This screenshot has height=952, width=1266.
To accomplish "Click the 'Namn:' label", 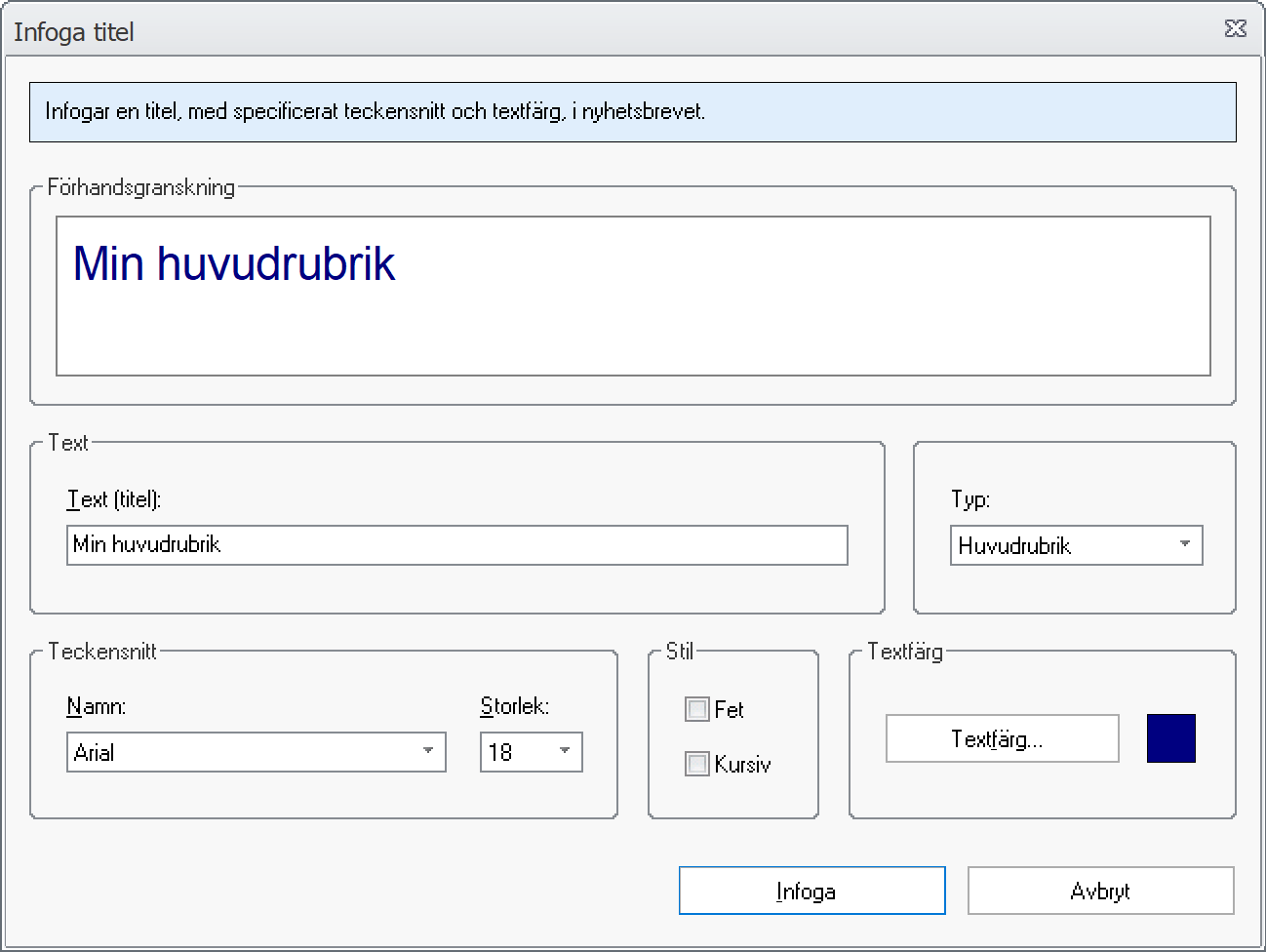I will click(97, 706).
